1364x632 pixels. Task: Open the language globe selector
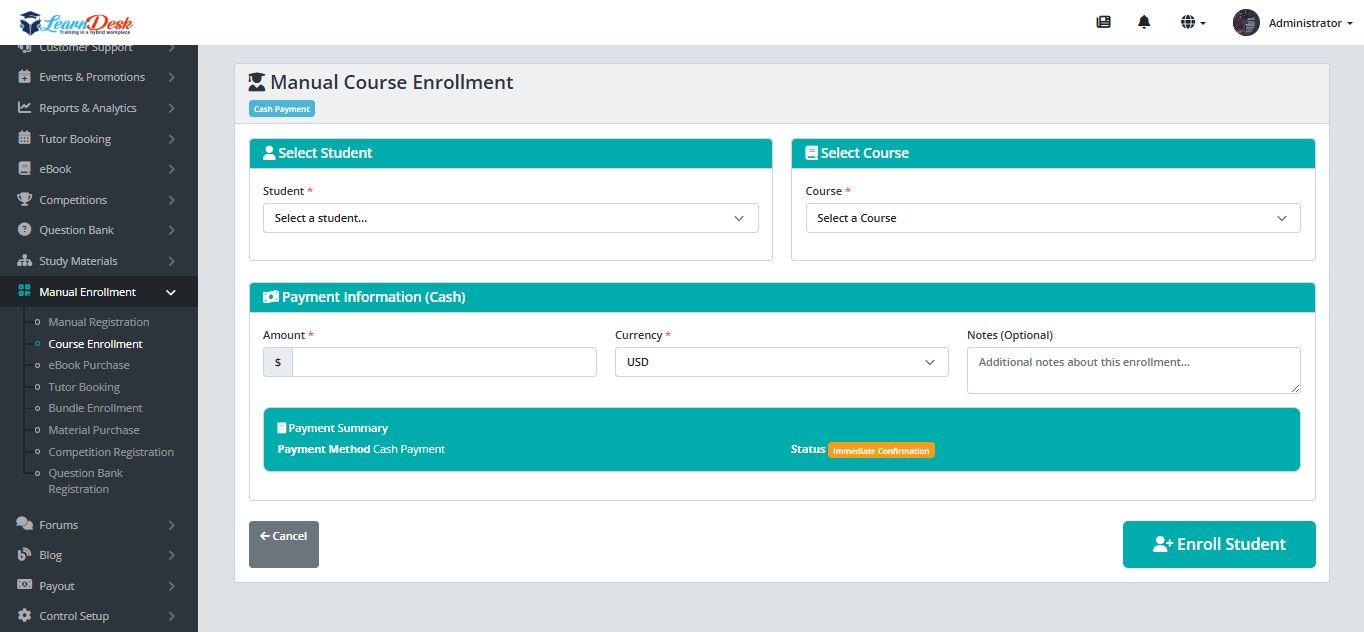click(x=1192, y=23)
